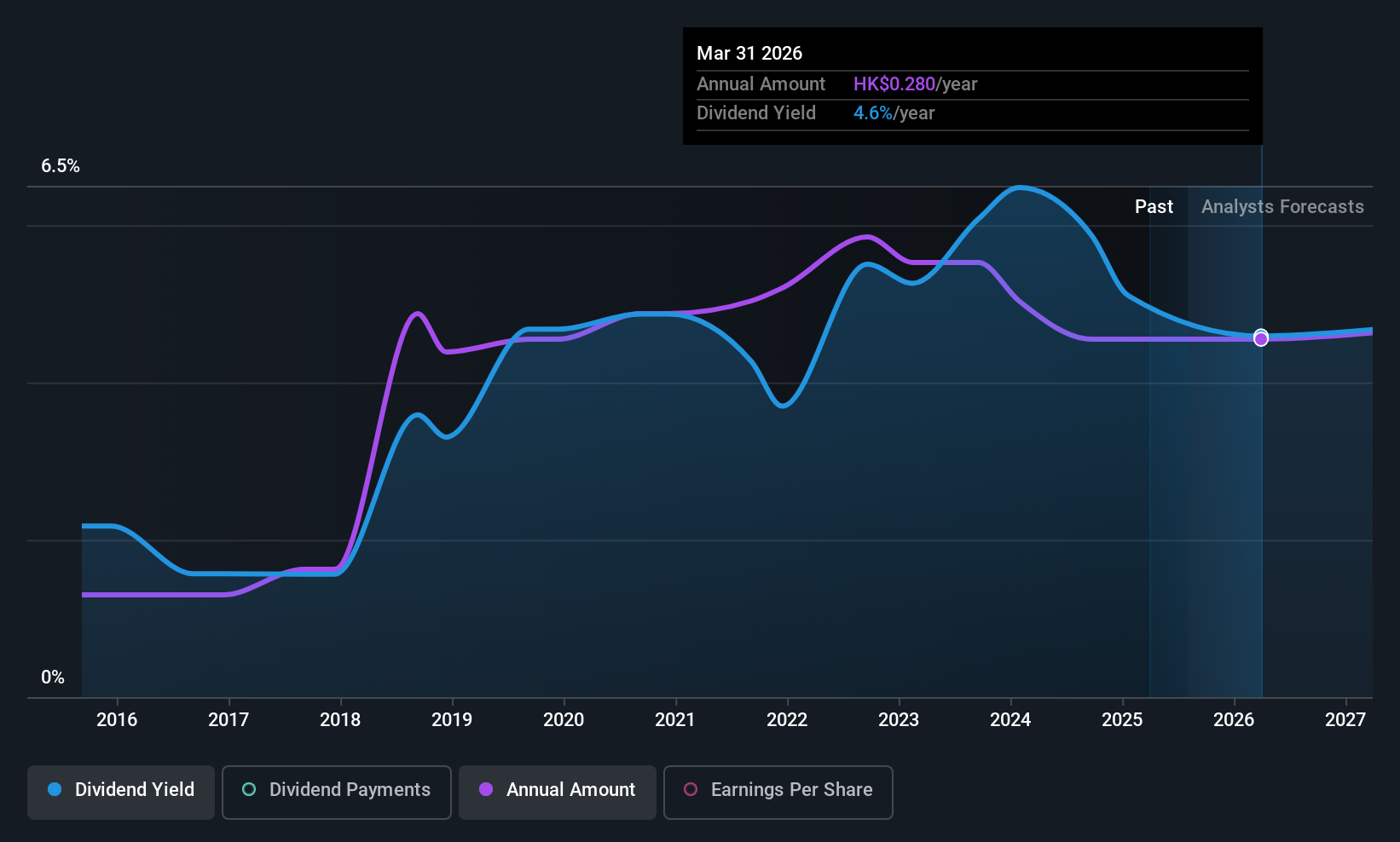The width and height of the screenshot is (1400, 842).
Task: Click the 4.6%/year dividend yield value
Action: pyautogui.click(x=894, y=113)
